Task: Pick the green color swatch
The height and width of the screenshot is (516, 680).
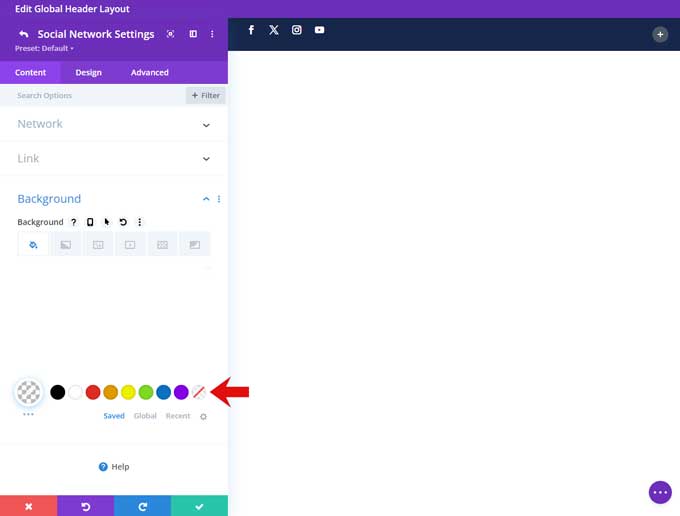Action: pos(146,392)
